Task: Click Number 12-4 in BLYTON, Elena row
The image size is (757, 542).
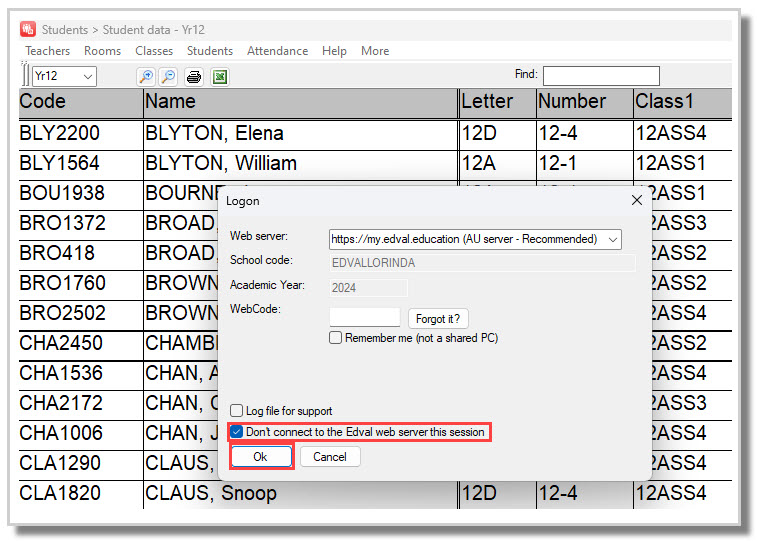Action: [585, 134]
